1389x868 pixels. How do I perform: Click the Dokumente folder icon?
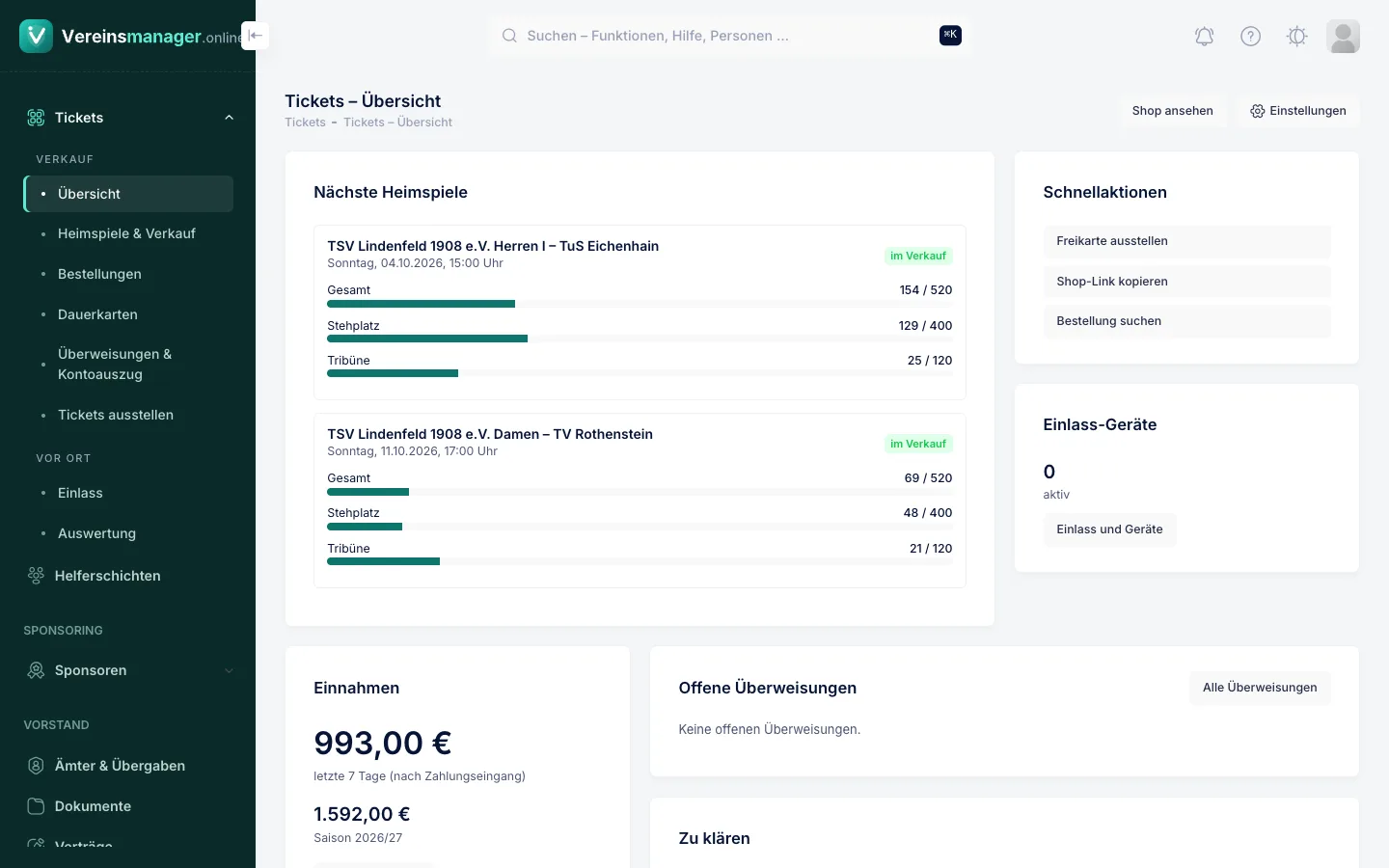coord(36,806)
